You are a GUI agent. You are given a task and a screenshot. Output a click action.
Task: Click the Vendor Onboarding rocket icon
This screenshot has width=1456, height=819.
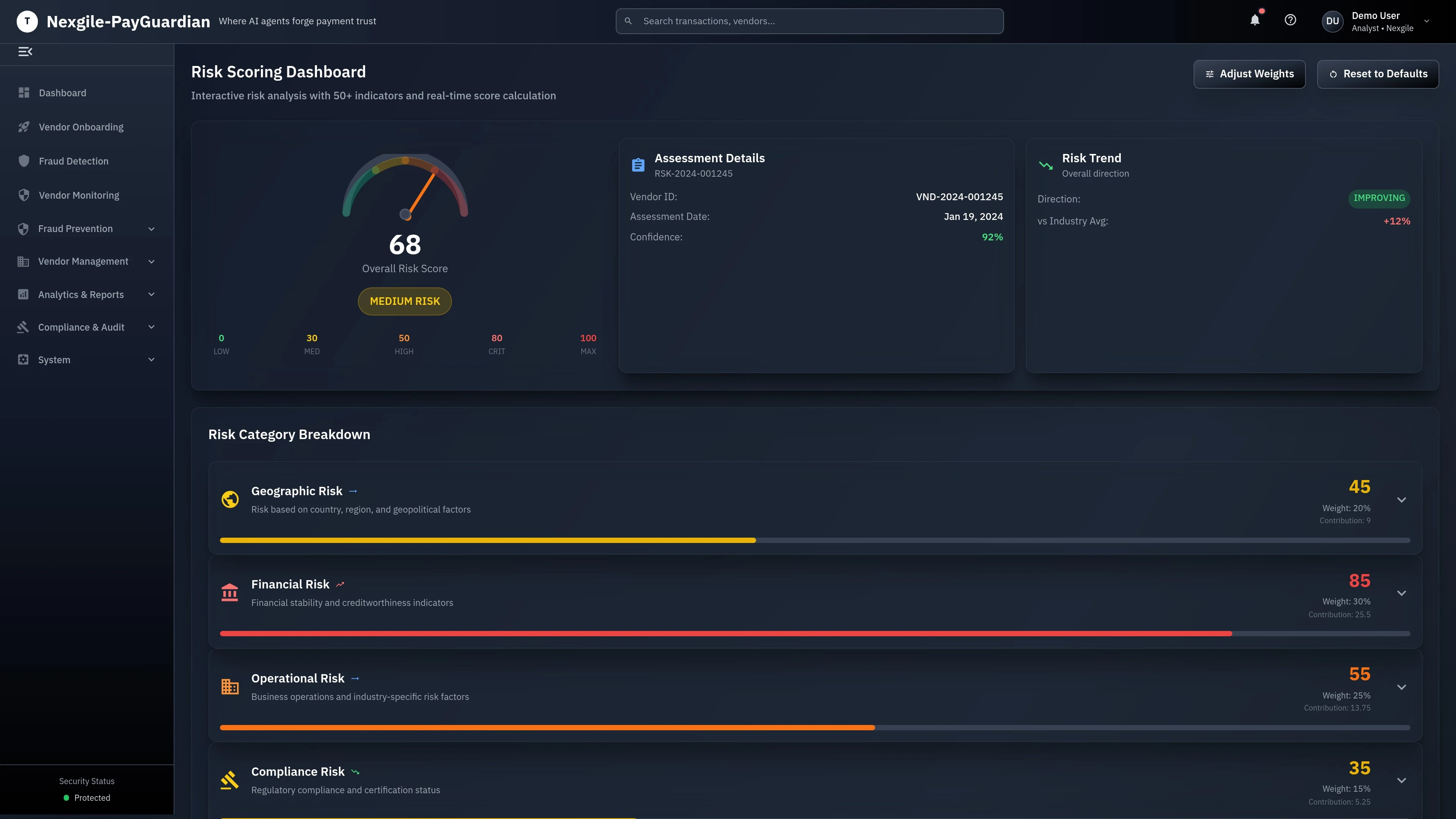click(24, 127)
